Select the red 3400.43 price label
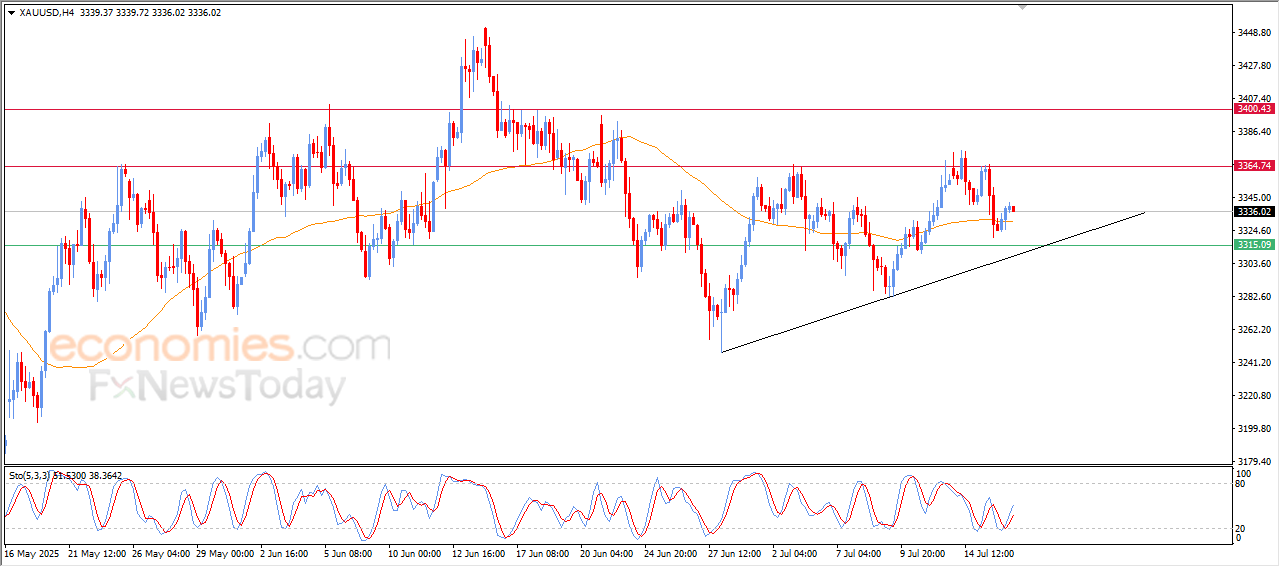1280x567 pixels. [x=1253, y=109]
